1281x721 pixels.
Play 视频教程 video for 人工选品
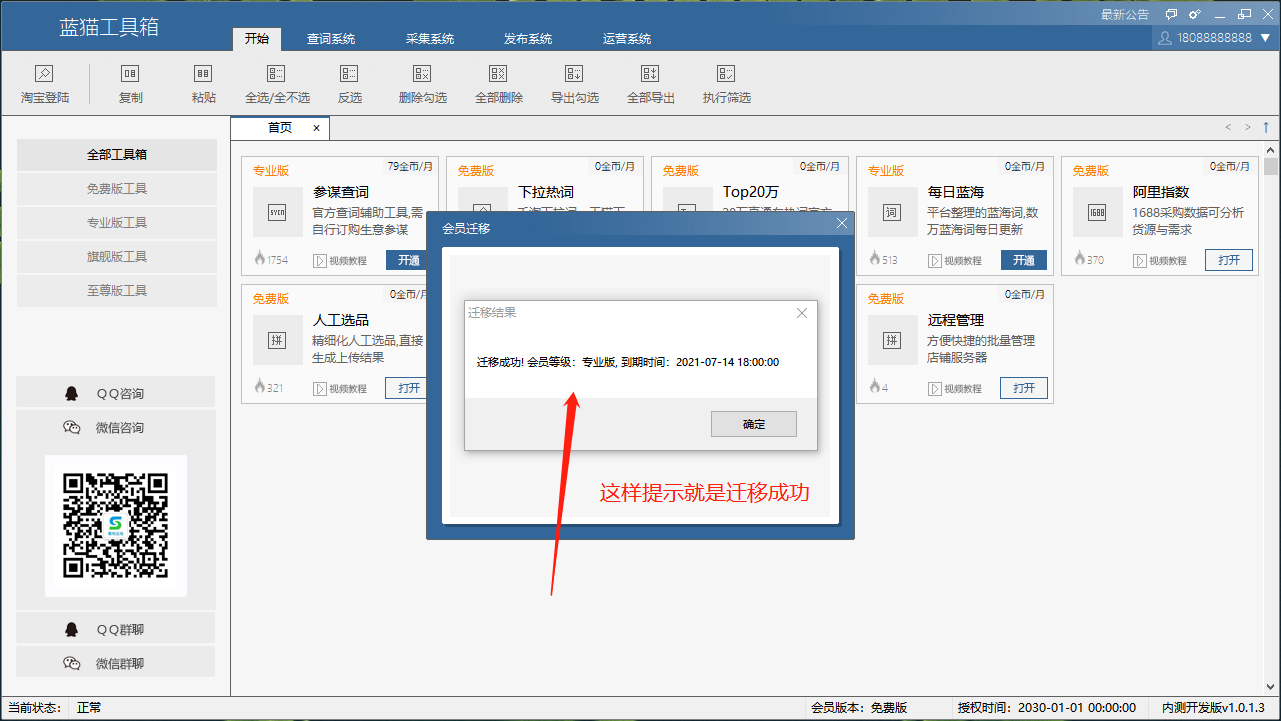(340, 388)
